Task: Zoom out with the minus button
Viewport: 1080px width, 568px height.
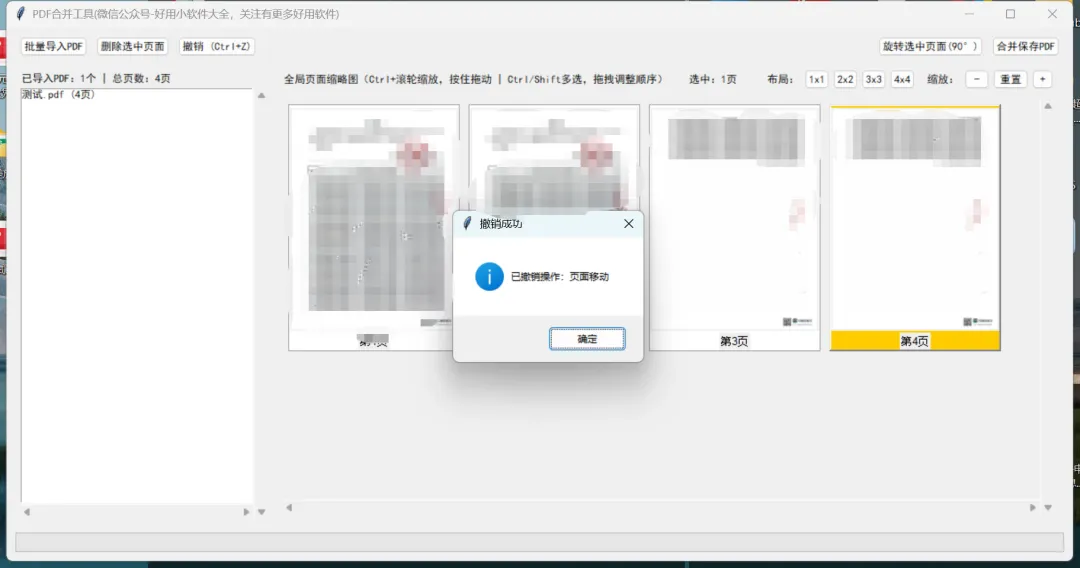Action: [x=977, y=79]
